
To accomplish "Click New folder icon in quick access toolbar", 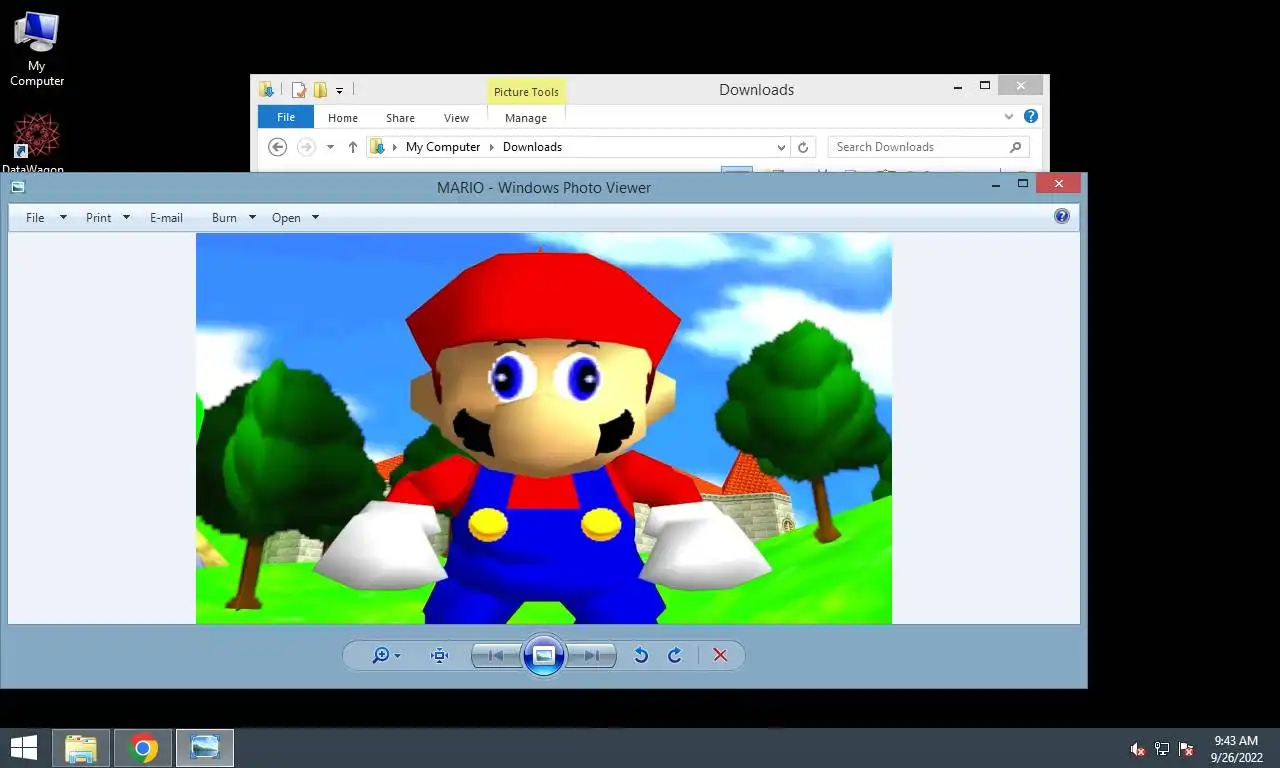I will pos(320,90).
